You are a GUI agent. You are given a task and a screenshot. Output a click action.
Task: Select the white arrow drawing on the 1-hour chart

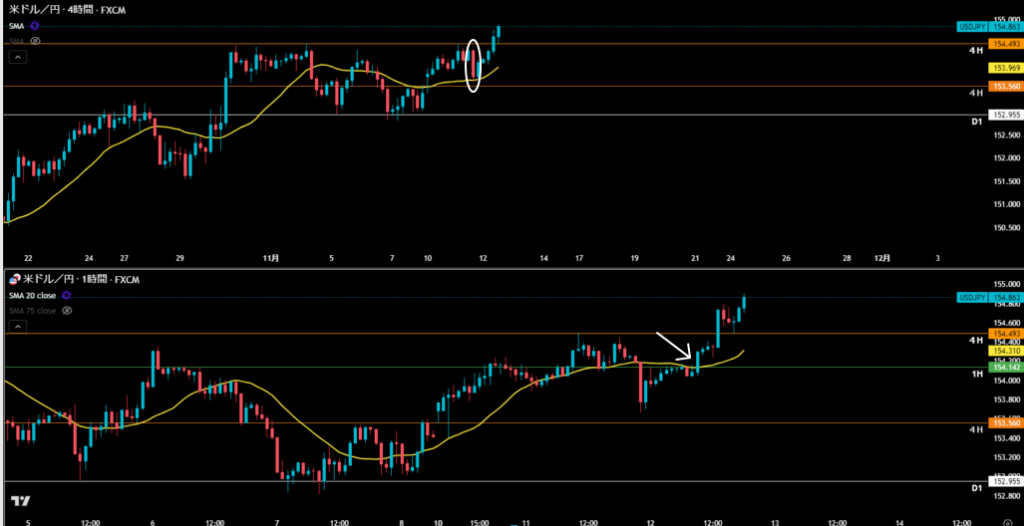click(674, 345)
